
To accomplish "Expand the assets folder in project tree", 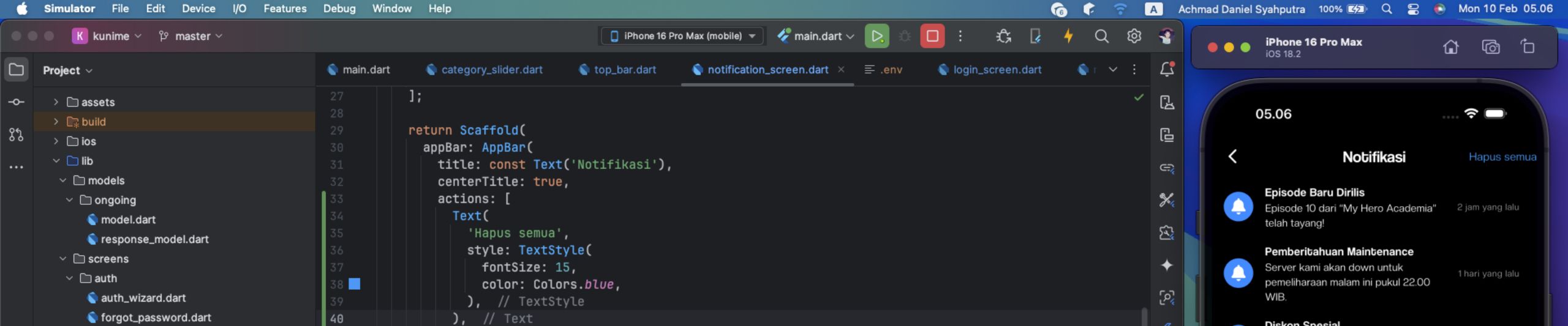I will 56,102.
